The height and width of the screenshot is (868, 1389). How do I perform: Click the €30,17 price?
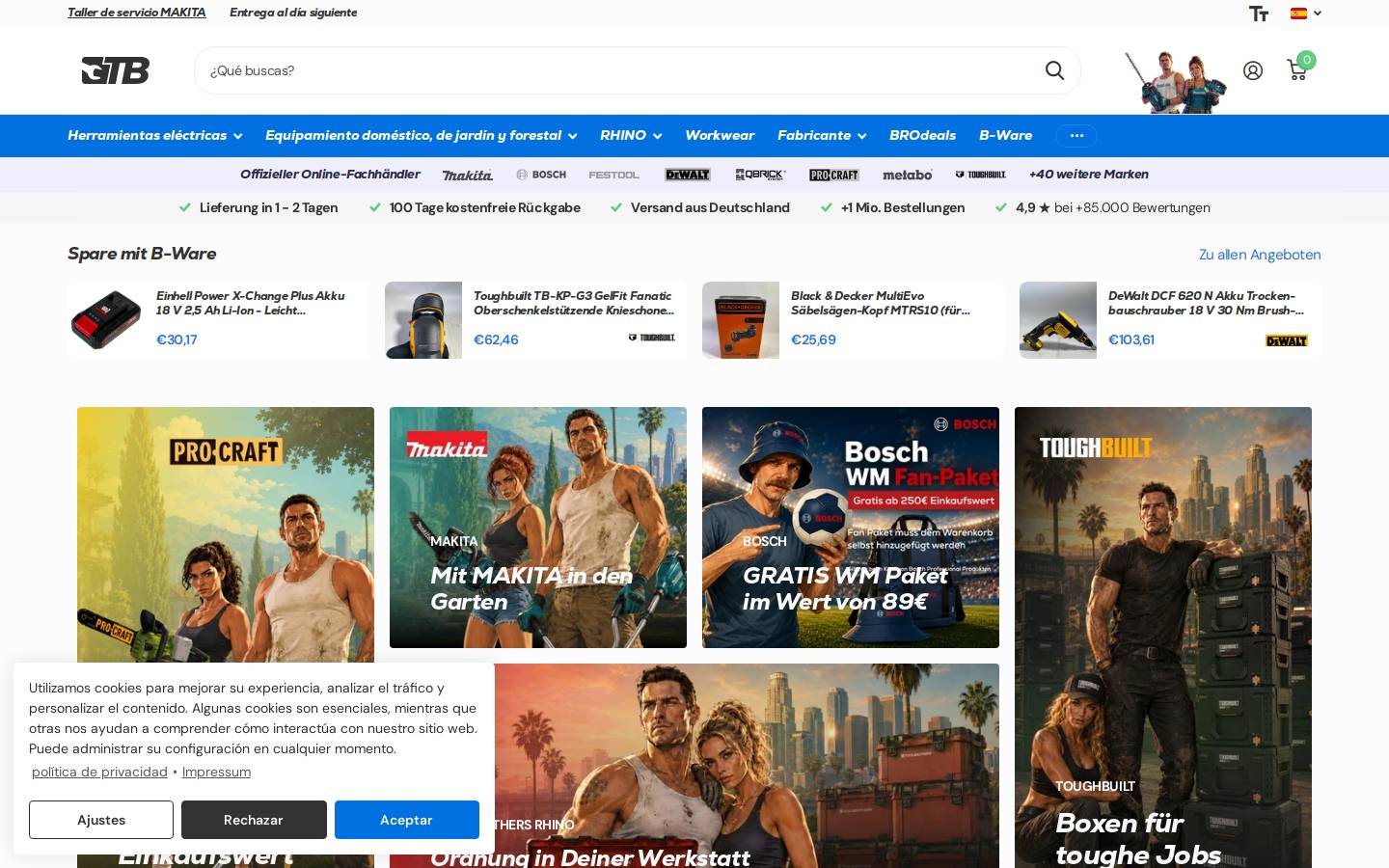(177, 339)
